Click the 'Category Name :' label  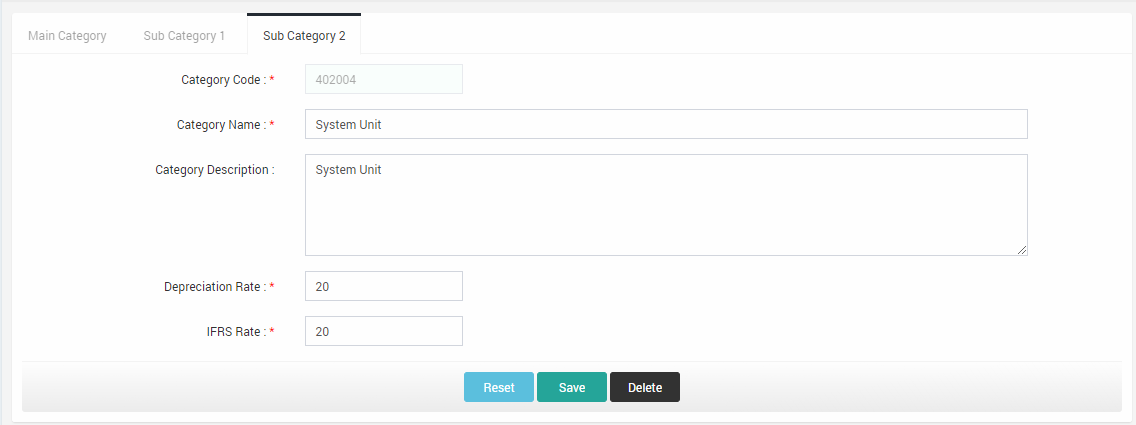point(220,125)
